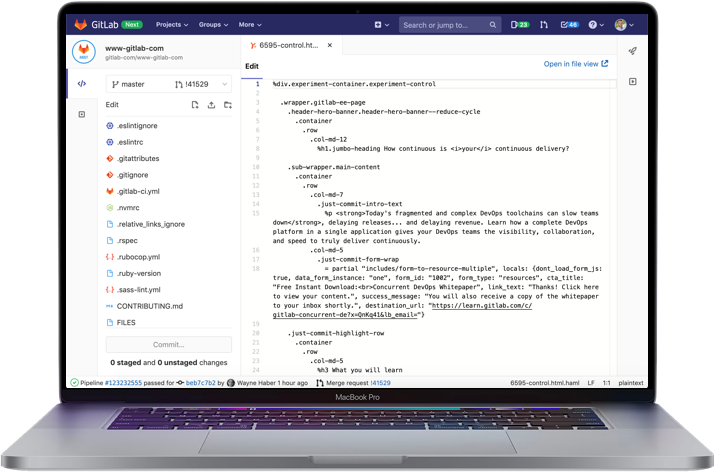Open the Projects menu
This screenshot has height=472, width=714.
click(172, 25)
